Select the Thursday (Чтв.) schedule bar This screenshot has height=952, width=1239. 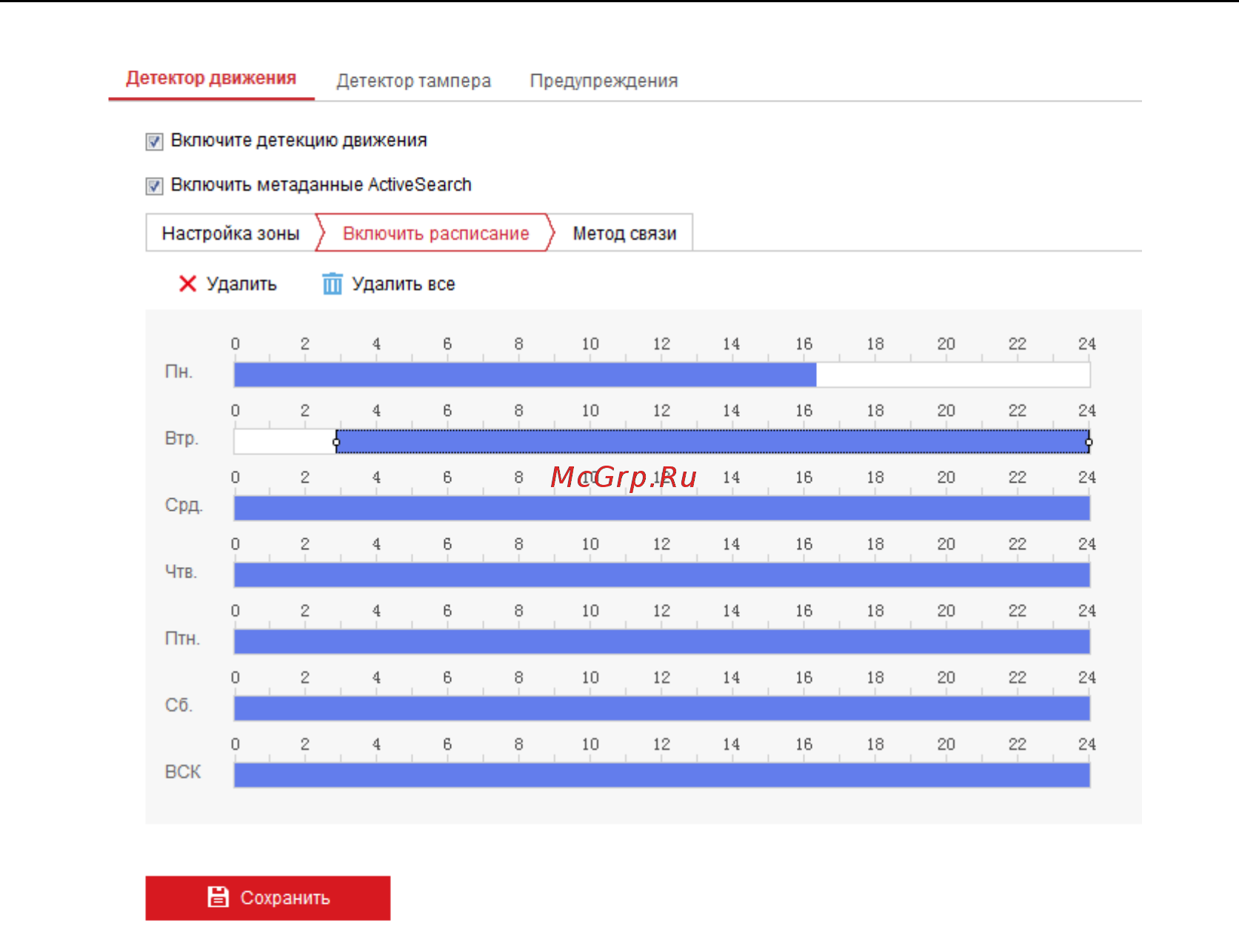pos(662,574)
